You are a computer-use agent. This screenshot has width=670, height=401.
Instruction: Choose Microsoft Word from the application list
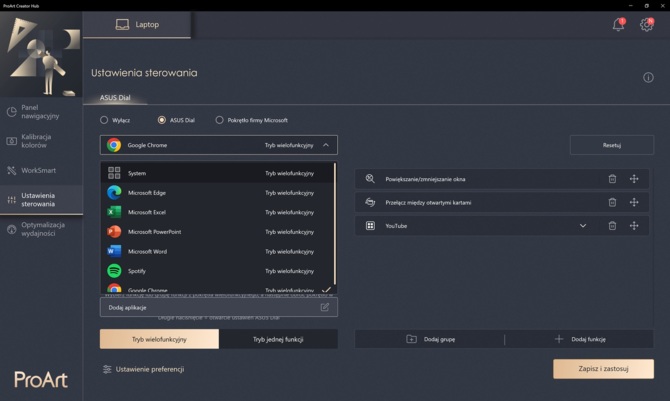click(x=217, y=251)
